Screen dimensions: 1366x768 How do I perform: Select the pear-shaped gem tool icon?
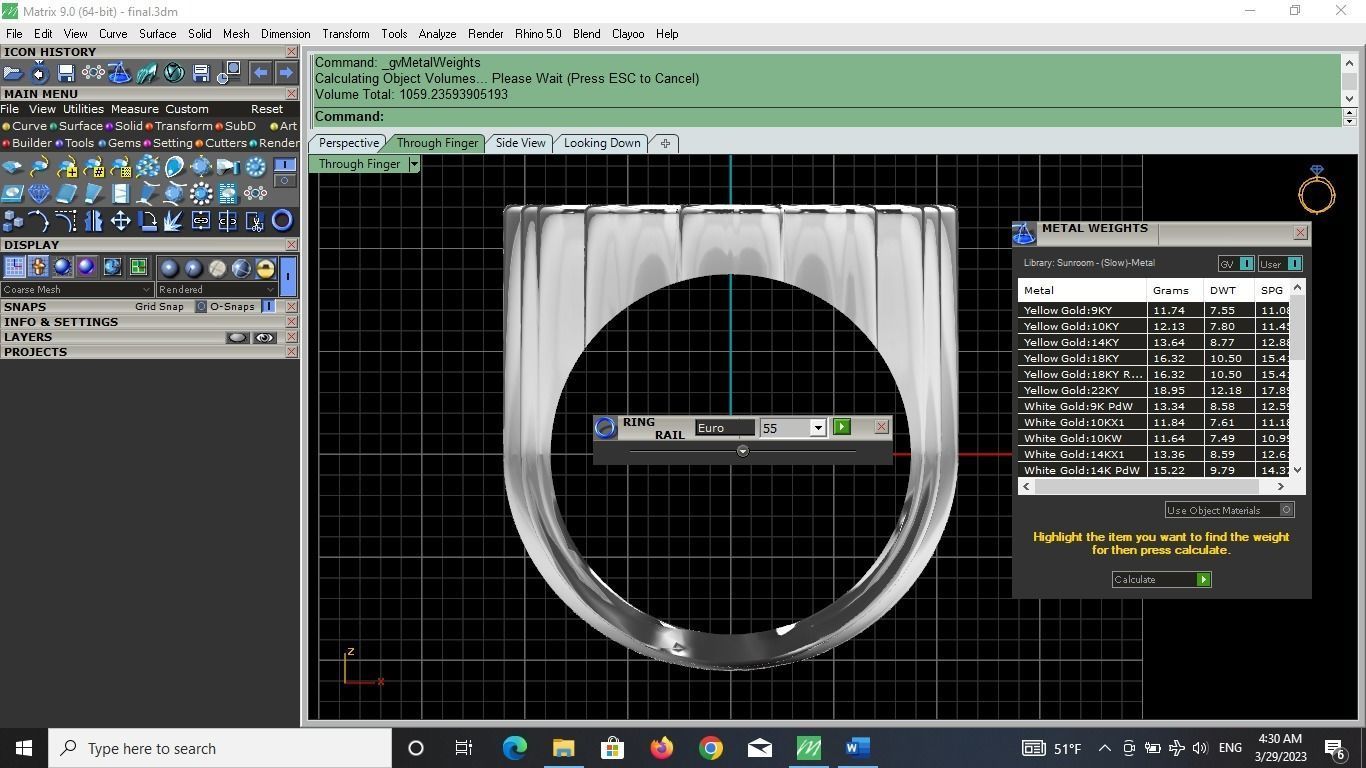click(x=174, y=166)
